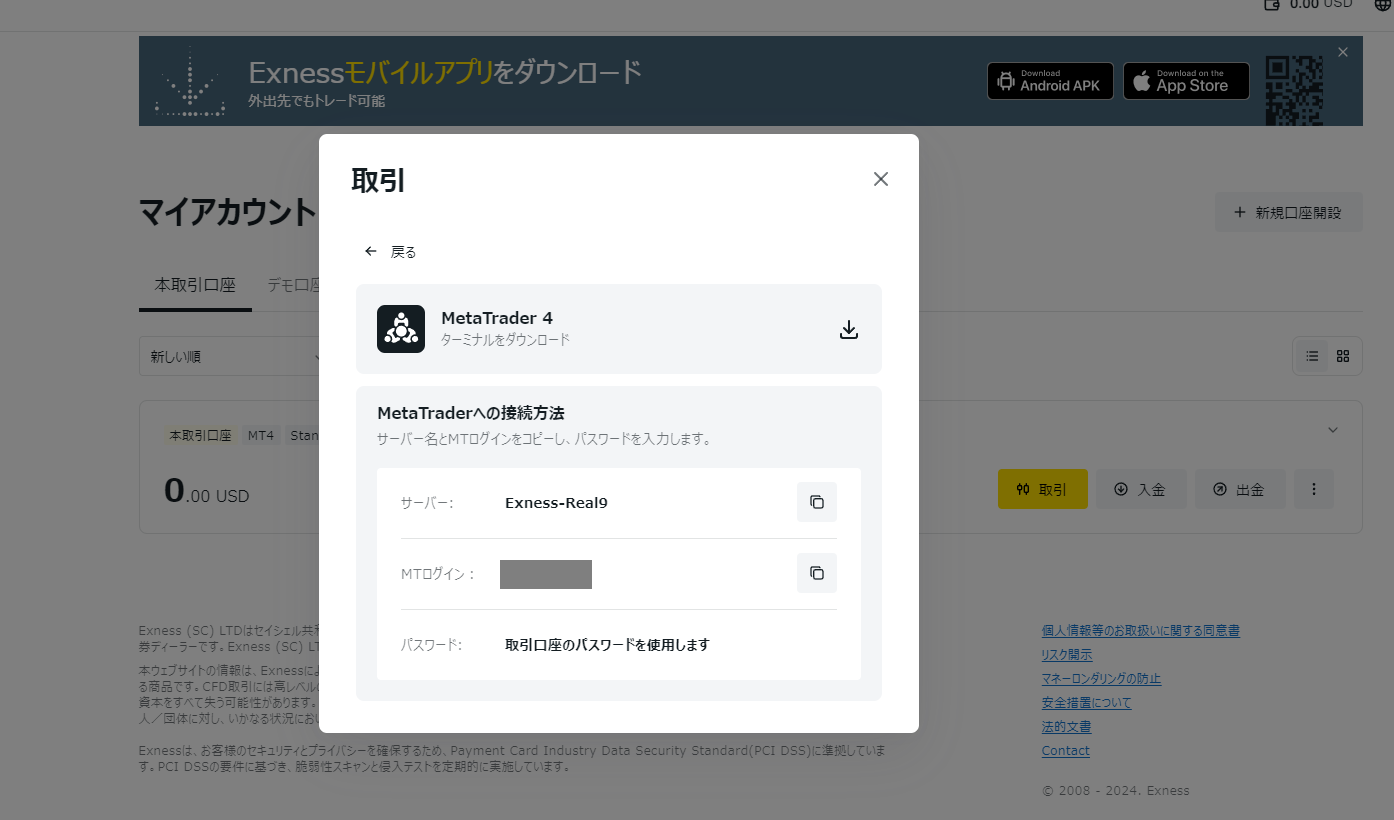Image resolution: width=1394 pixels, height=820 pixels.
Task: Switch to the デモ口座 tab
Action: [294, 285]
